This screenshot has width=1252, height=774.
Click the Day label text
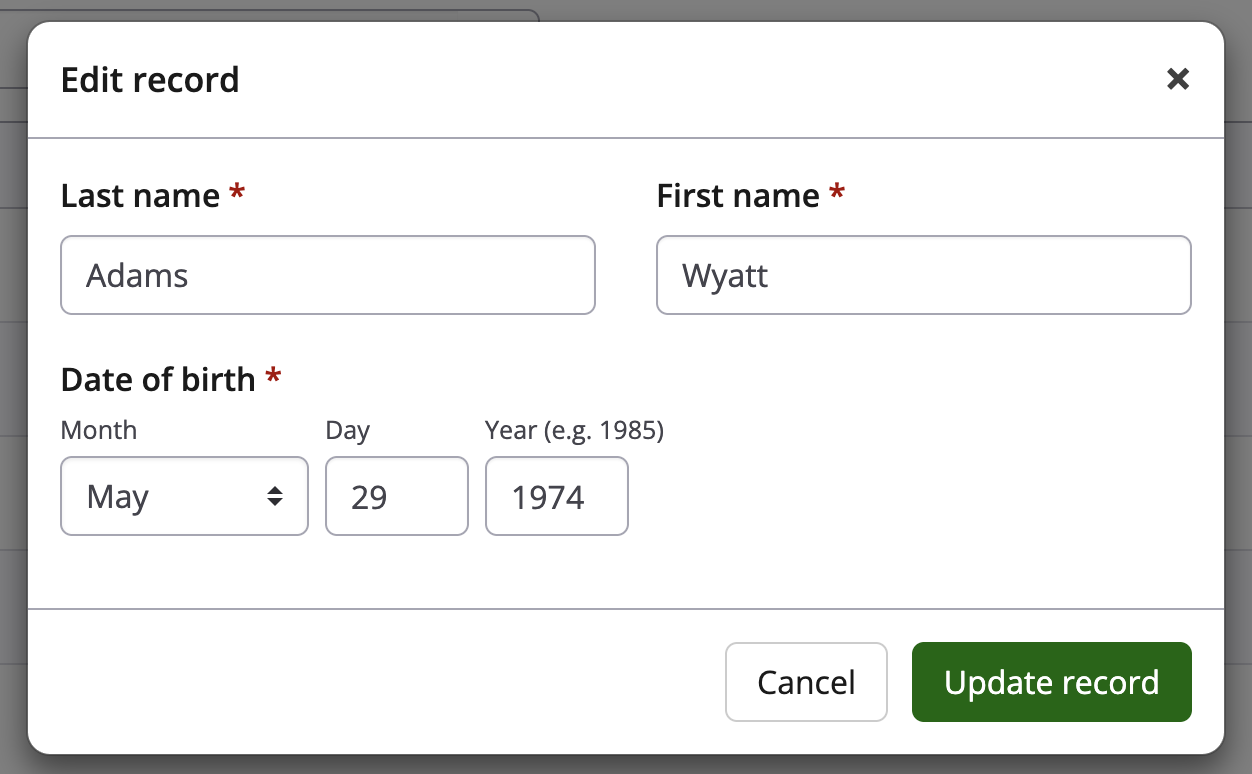click(x=348, y=430)
